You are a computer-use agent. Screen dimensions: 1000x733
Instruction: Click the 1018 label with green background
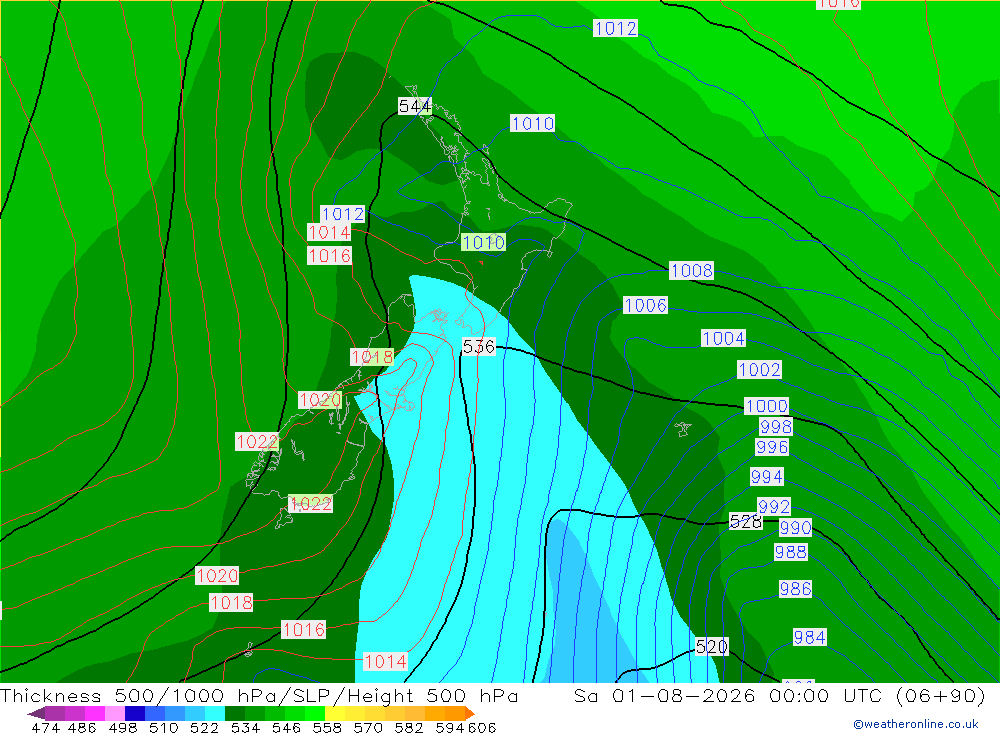[372, 357]
